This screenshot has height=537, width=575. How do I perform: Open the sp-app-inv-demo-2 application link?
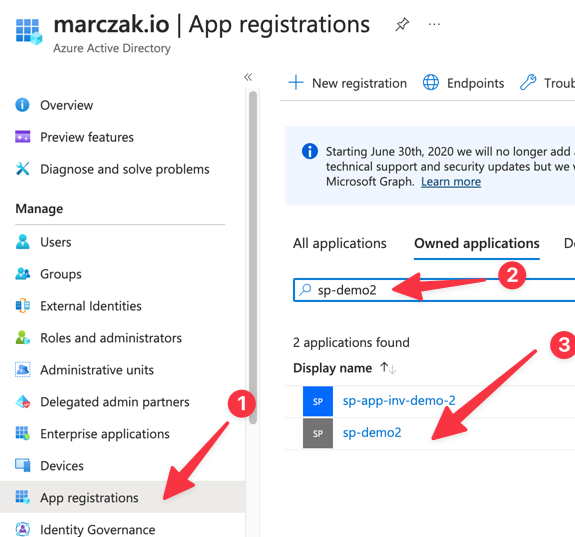pos(399,401)
